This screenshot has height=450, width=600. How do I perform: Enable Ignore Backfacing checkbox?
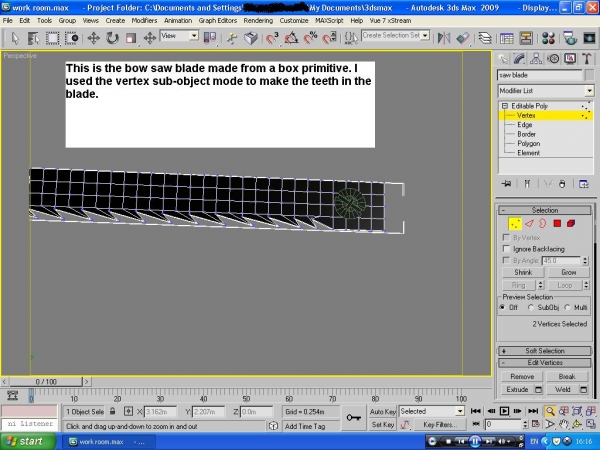coord(506,249)
